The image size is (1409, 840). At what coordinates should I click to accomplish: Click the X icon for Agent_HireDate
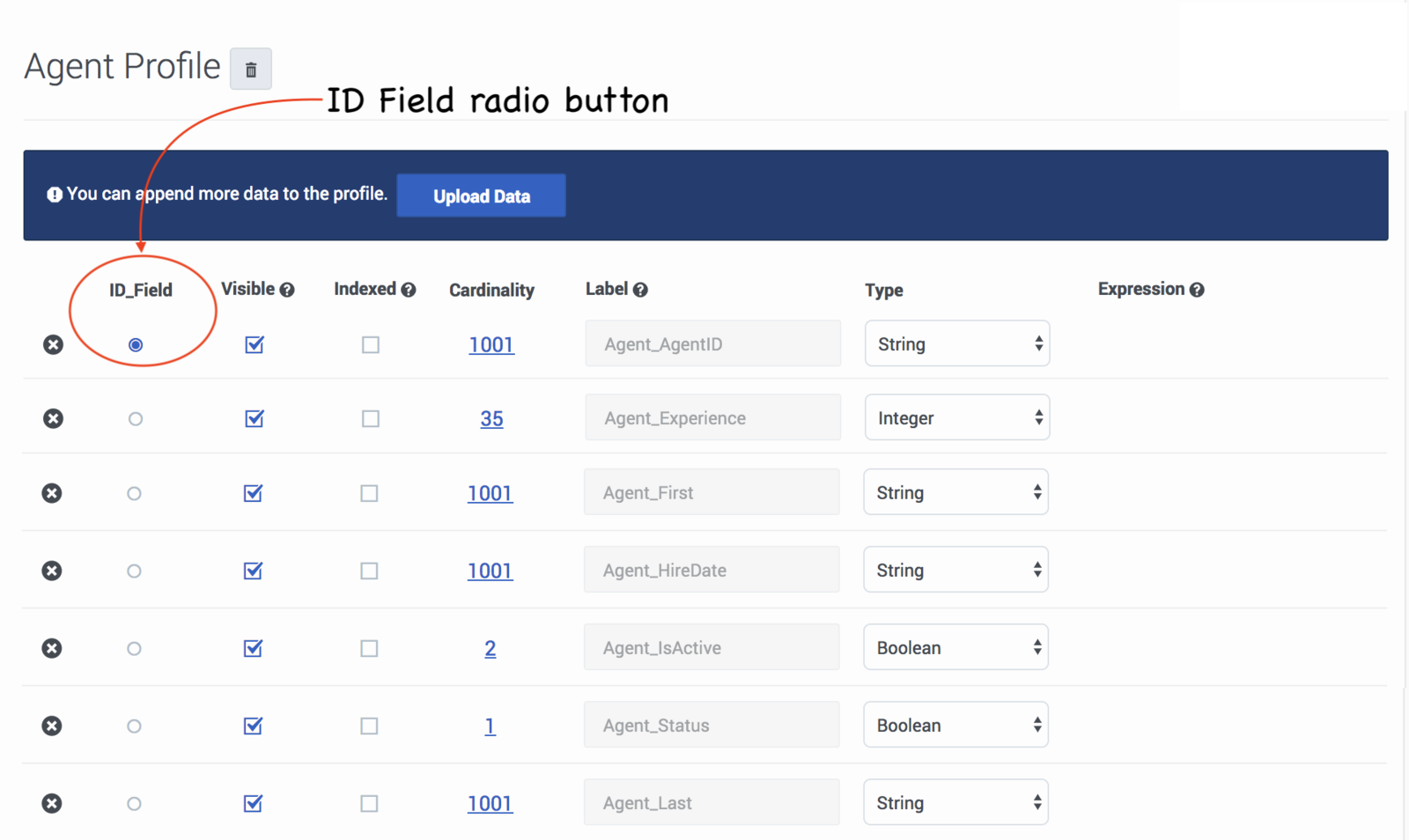pyautogui.click(x=52, y=571)
